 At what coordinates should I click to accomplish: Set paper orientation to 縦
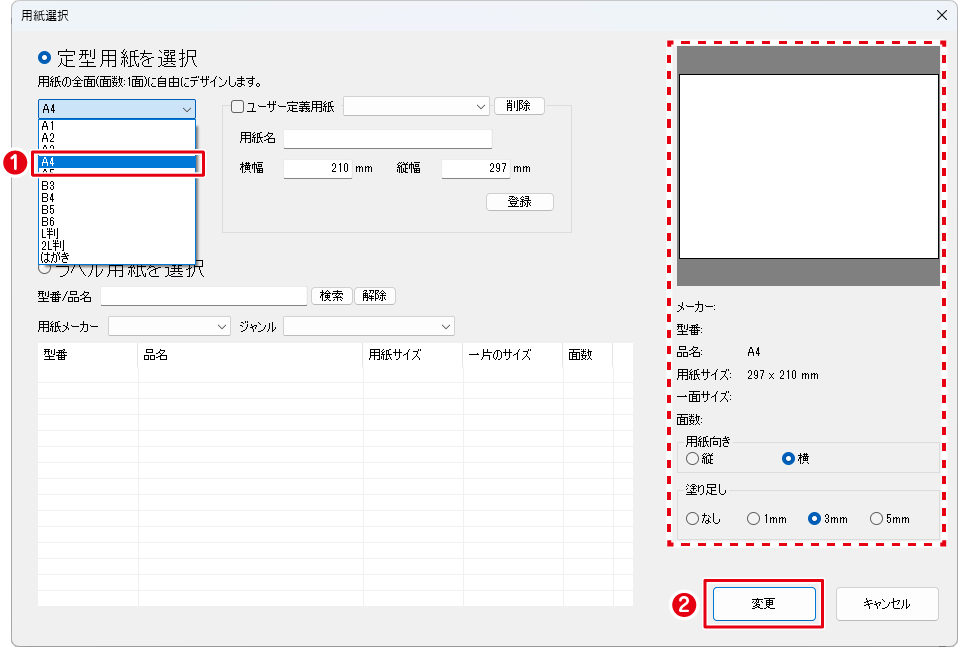click(x=692, y=458)
